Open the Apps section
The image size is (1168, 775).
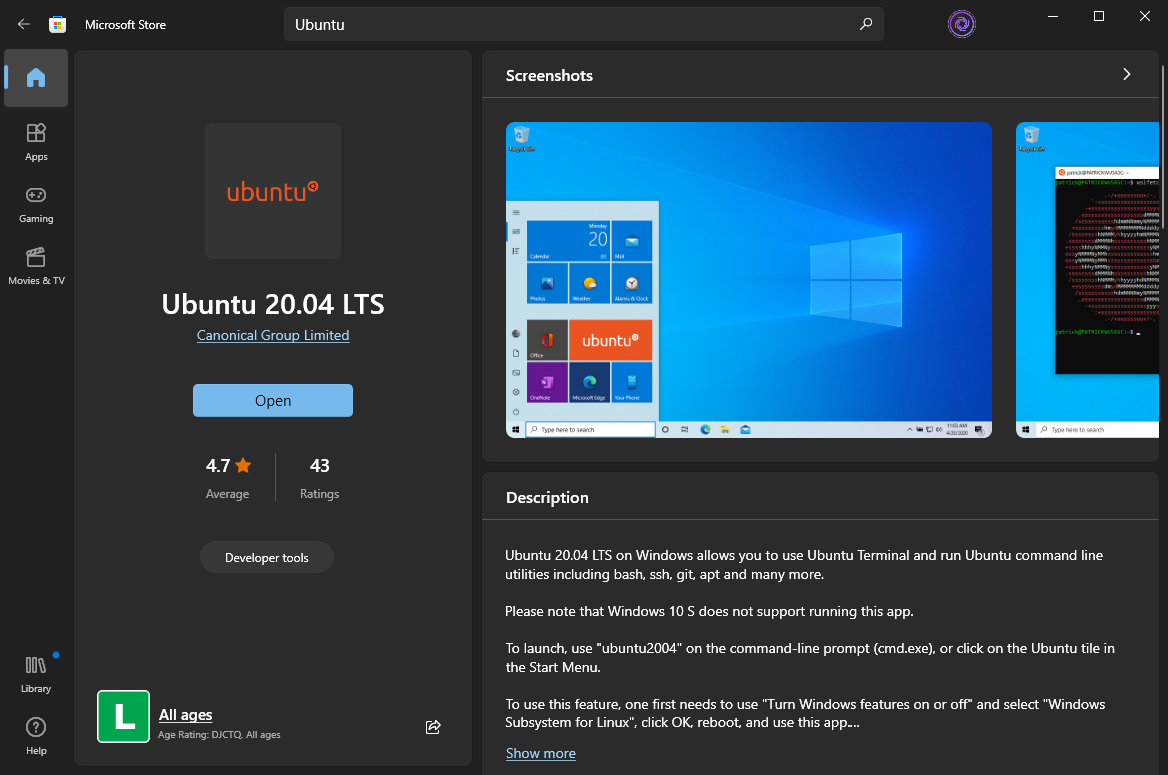point(36,142)
